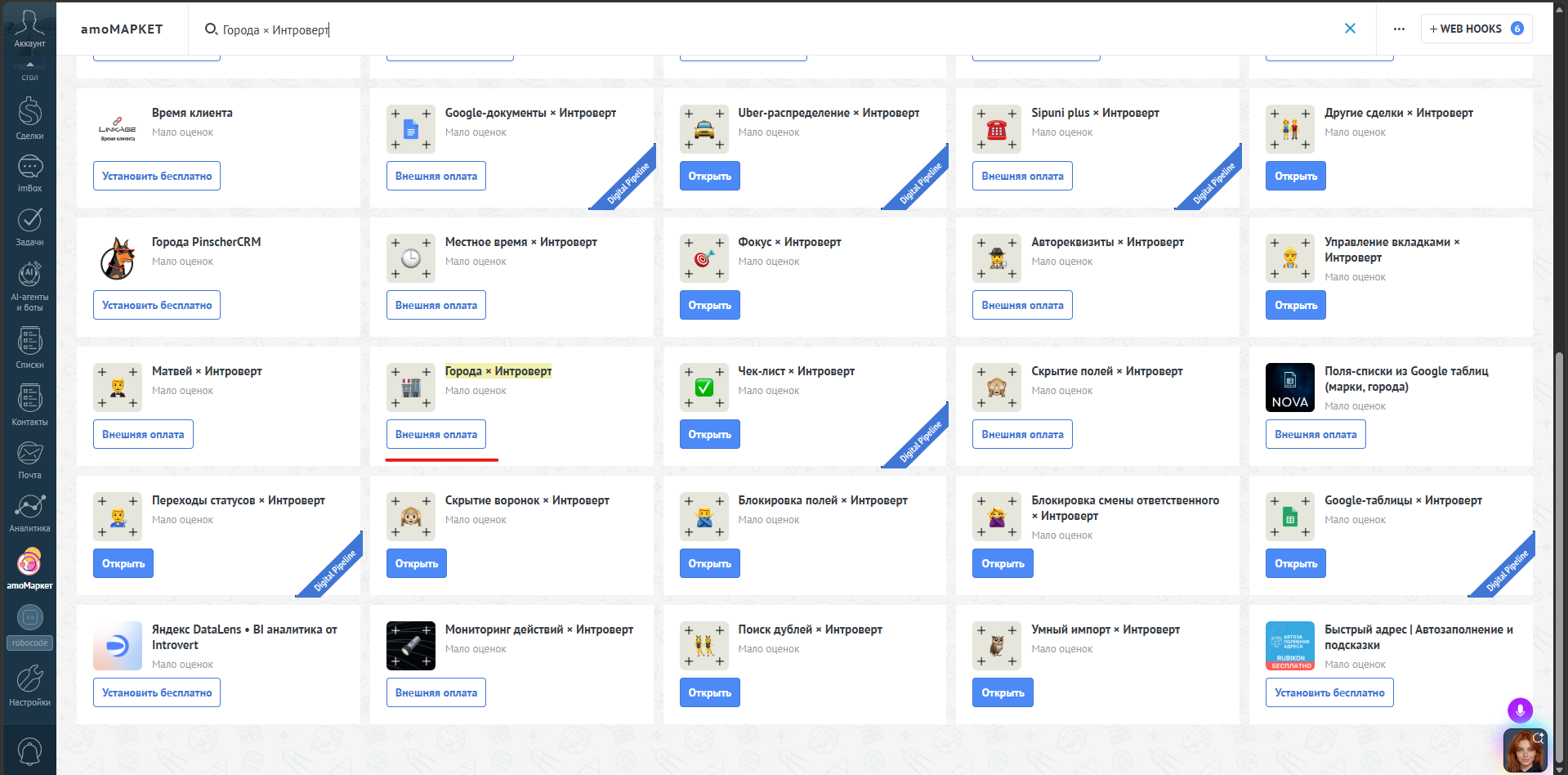
Task: Click the search field with Города × Интроверт
Action: pyautogui.click(x=768, y=29)
